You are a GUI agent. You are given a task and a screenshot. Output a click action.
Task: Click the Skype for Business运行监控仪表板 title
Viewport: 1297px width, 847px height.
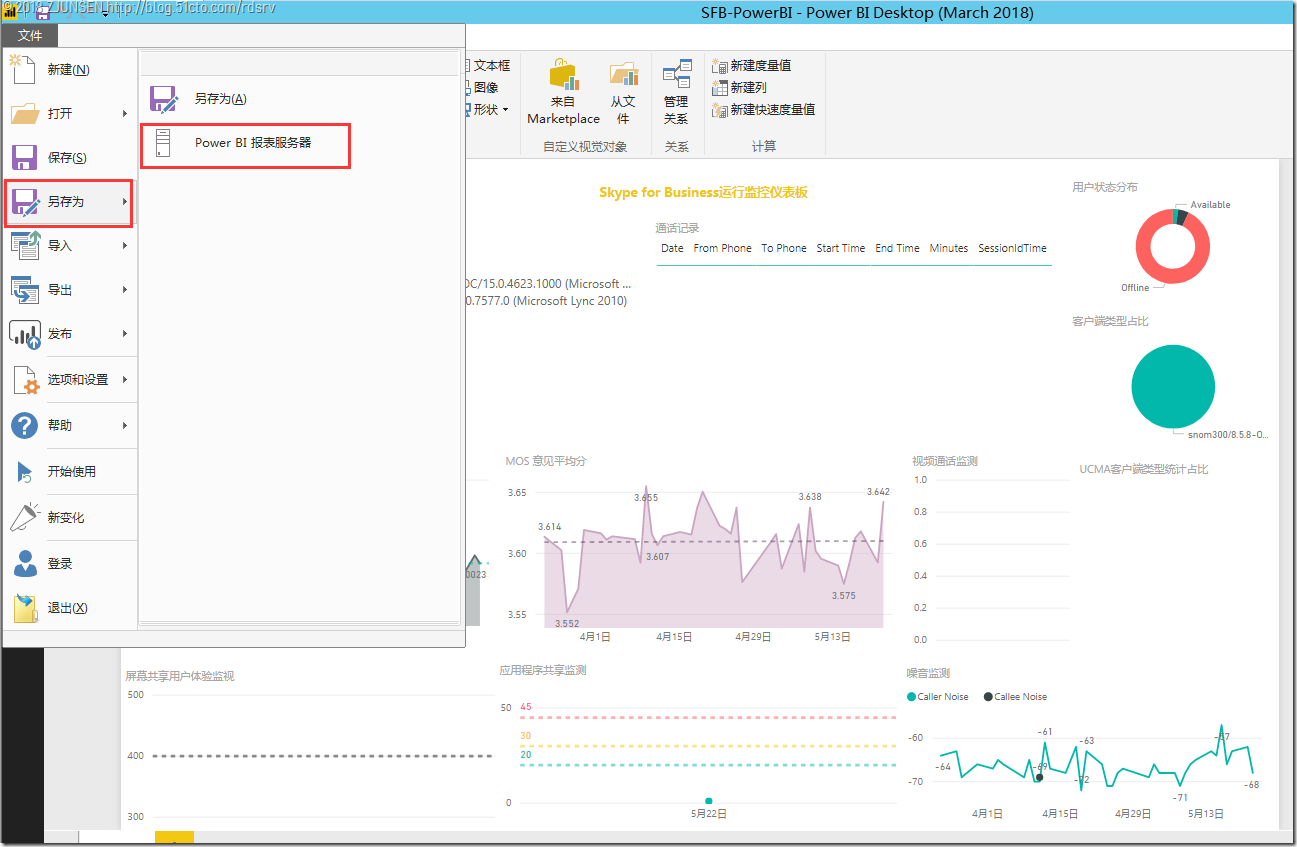(x=703, y=192)
